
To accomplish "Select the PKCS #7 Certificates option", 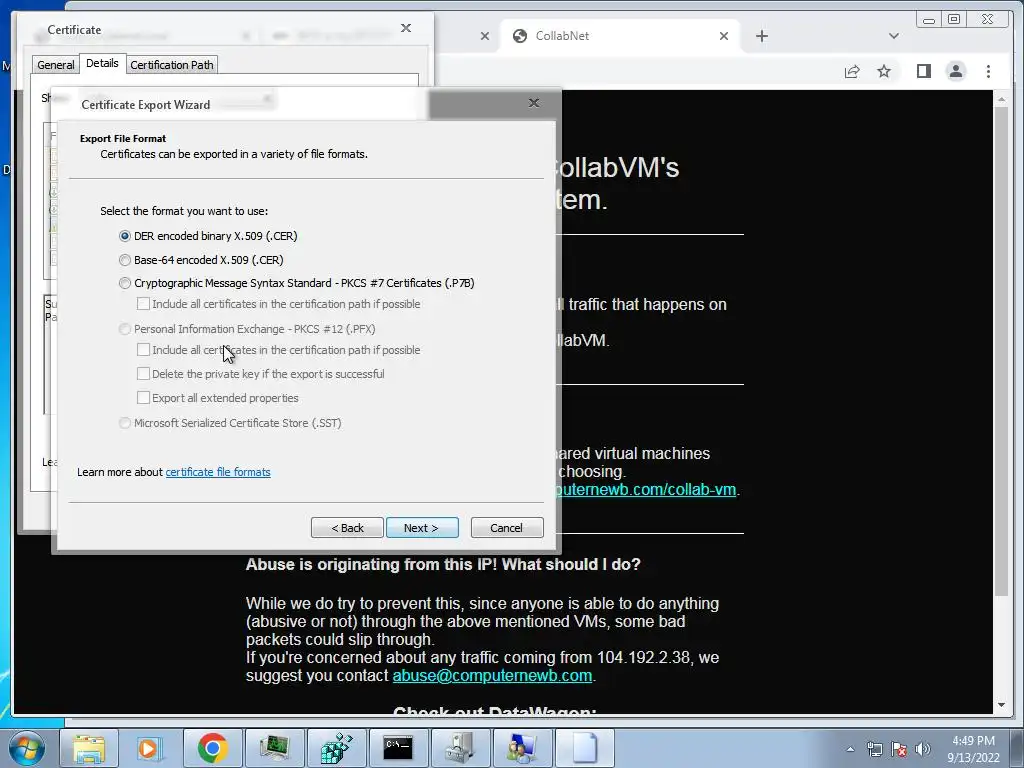I will click(x=296, y=283).
